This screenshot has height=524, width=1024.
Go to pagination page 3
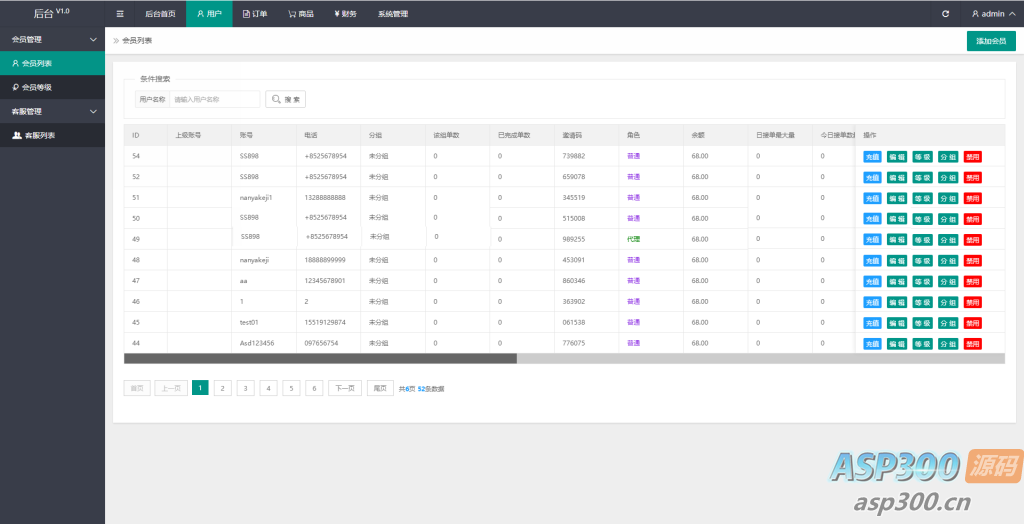click(245, 388)
